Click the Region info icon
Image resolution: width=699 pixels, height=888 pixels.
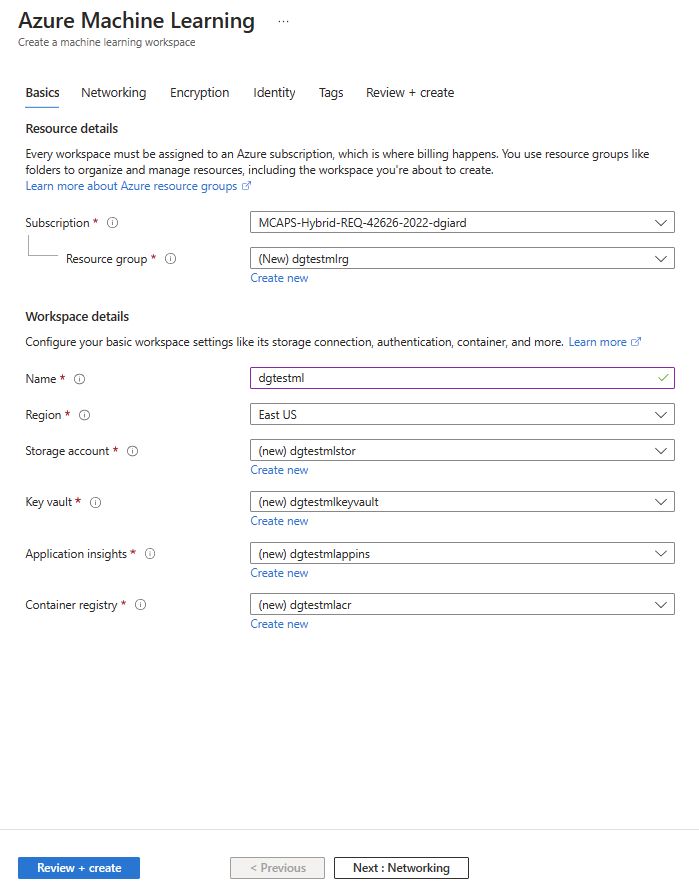pyautogui.click(x=84, y=415)
